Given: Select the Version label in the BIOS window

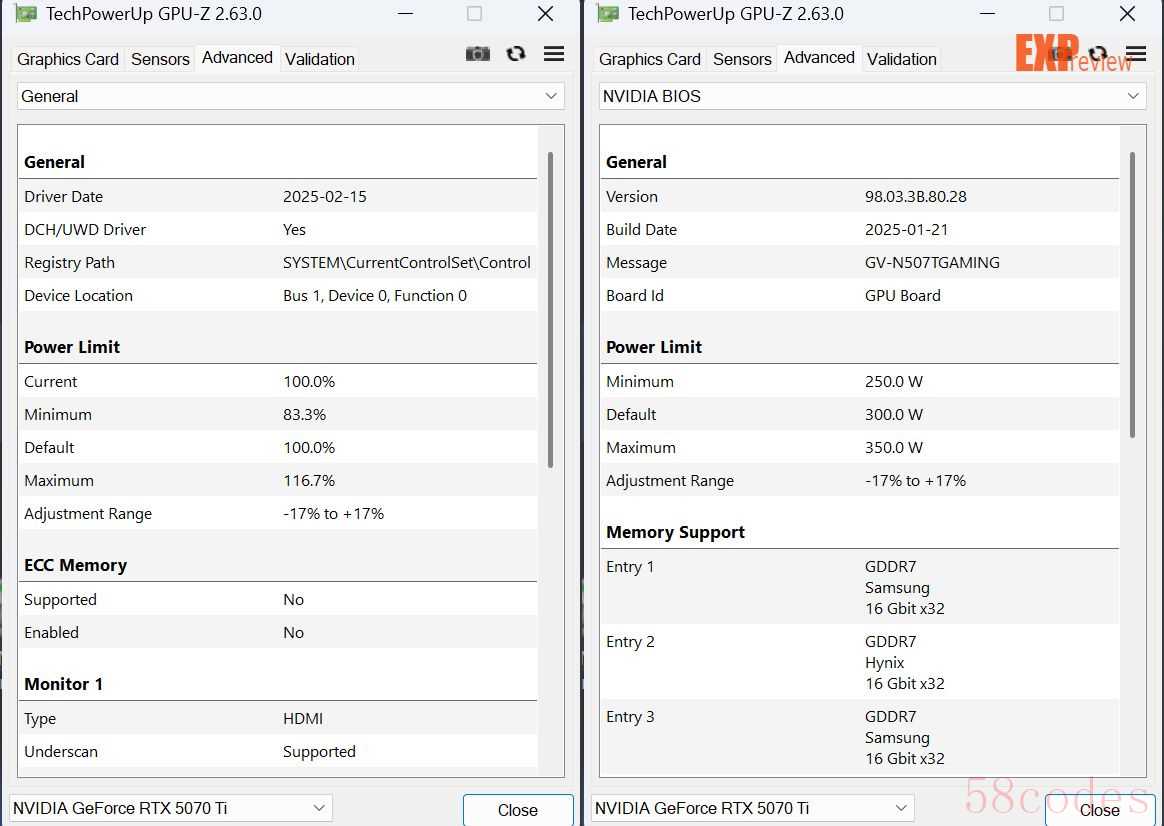Looking at the screenshot, I should 632,197.
